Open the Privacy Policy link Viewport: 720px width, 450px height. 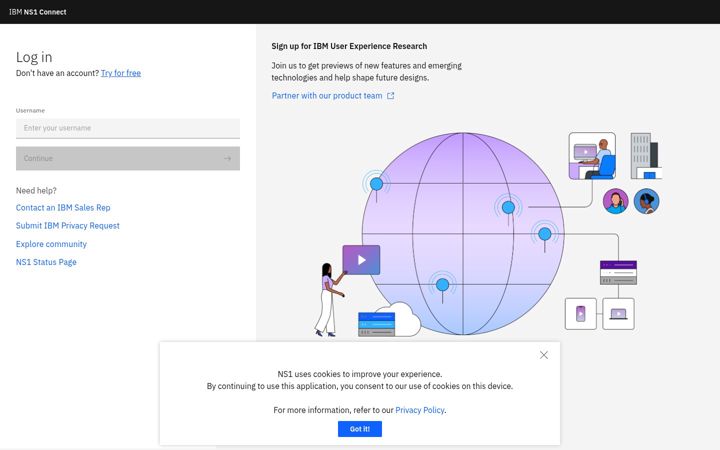(x=420, y=410)
